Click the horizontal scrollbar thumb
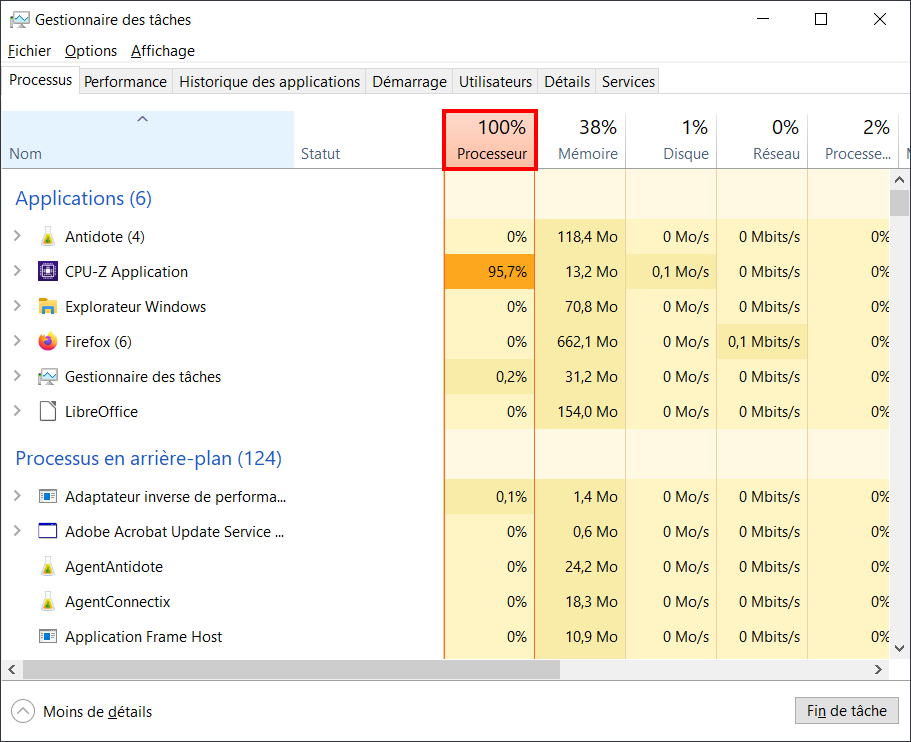911x742 pixels. tap(292, 670)
